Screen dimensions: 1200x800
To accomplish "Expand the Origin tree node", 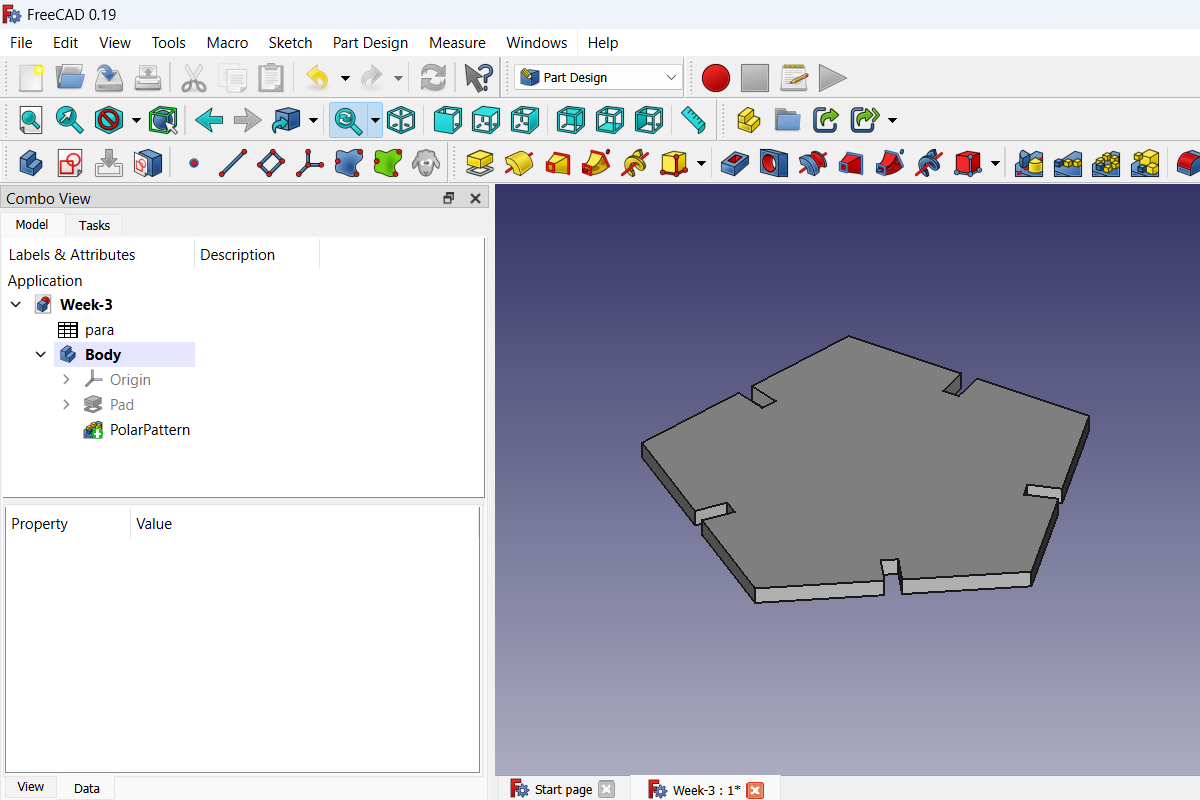I will [x=66, y=380].
